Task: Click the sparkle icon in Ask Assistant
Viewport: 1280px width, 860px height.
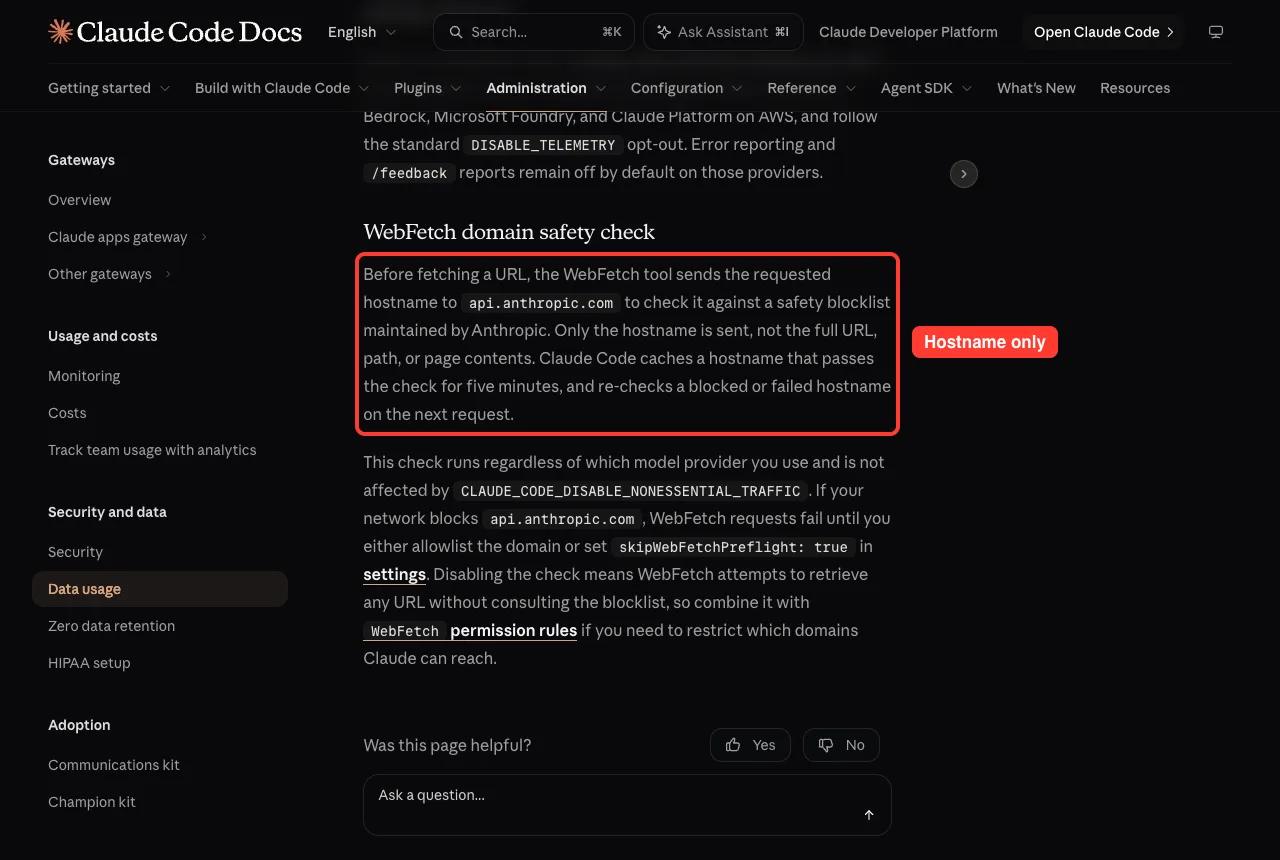Action: tap(663, 32)
